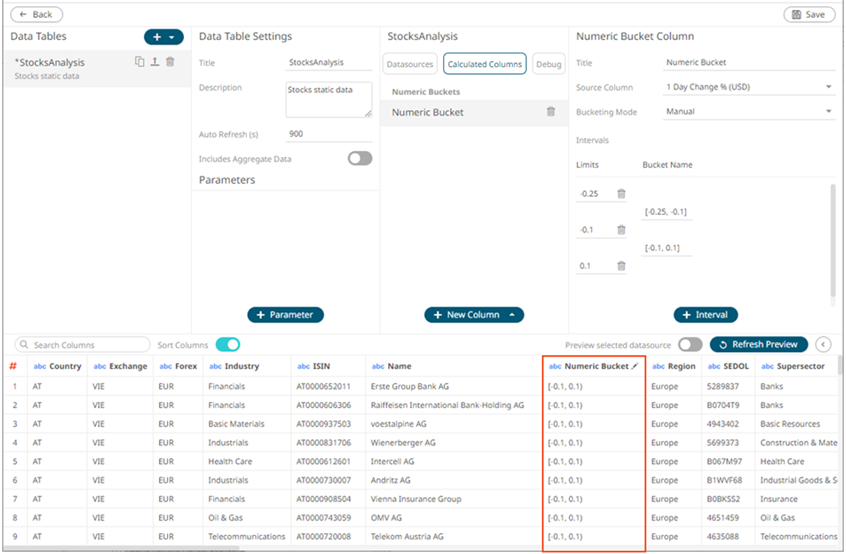The width and height of the screenshot is (846, 554).
Task: Click the pencil icon on Numeric Bucket header
Action: (x=634, y=367)
